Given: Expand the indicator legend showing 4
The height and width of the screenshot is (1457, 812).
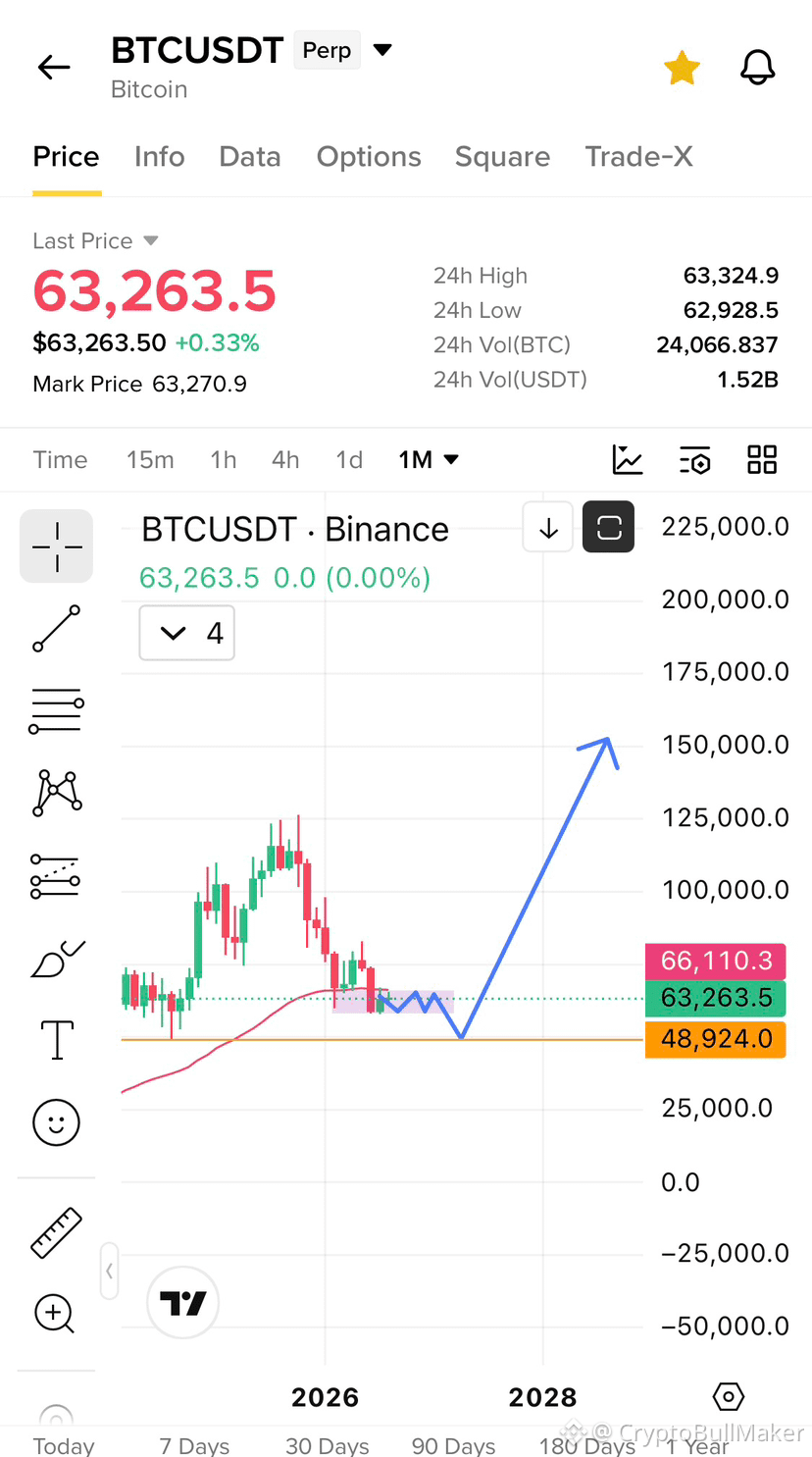Looking at the screenshot, I should click(187, 634).
